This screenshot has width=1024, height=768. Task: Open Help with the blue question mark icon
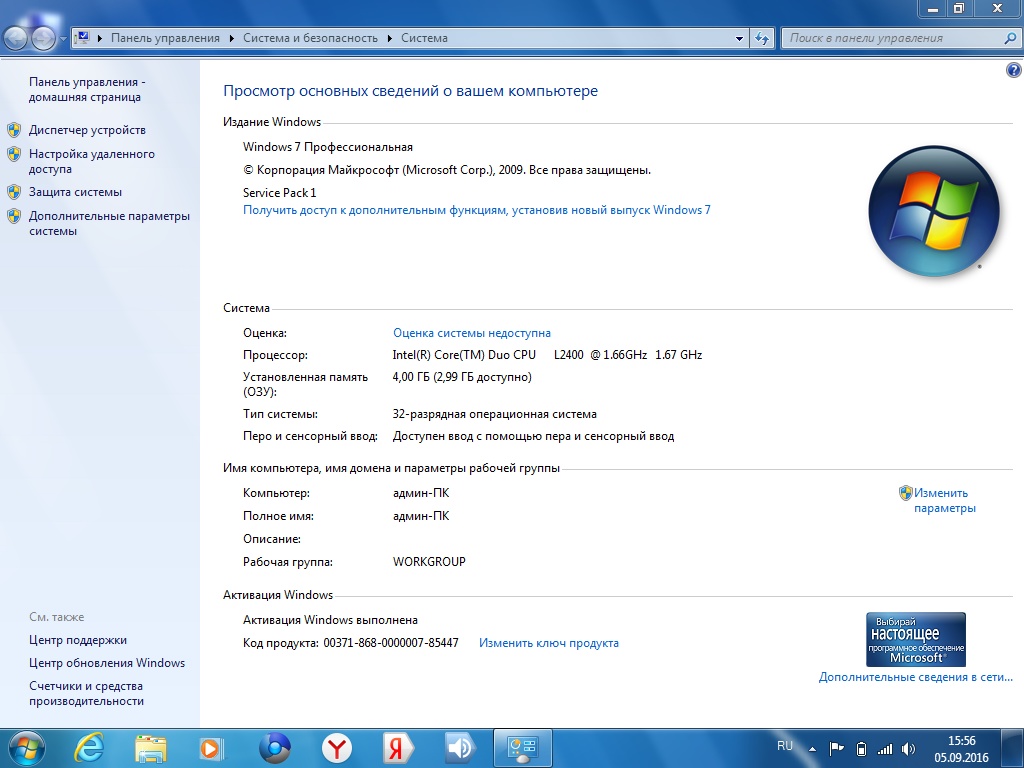pyautogui.click(x=1014, y=70)
